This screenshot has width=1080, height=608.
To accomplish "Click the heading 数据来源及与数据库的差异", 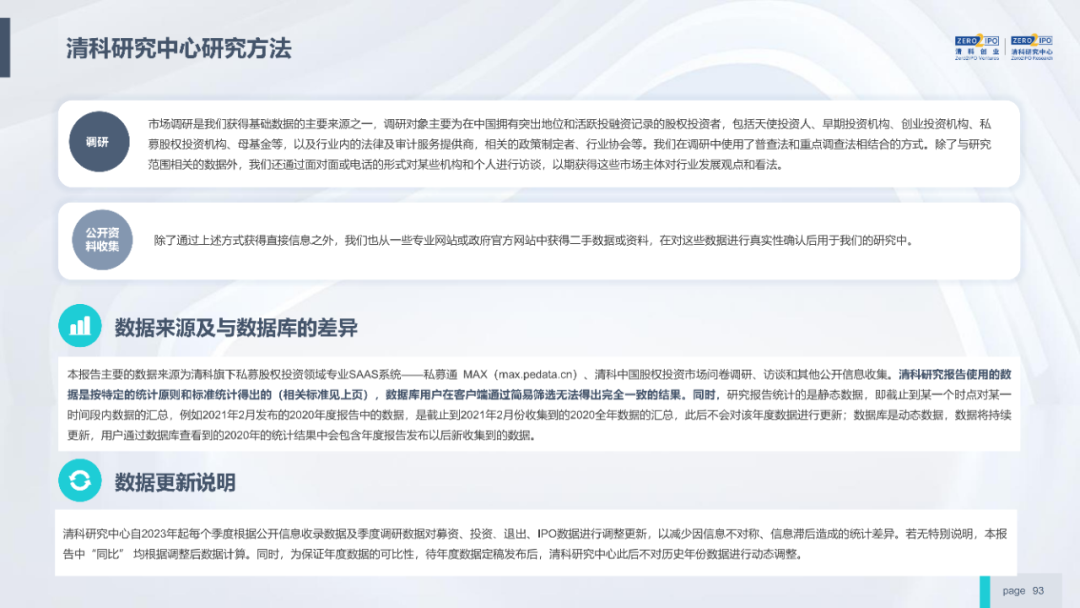I will [x=236, y=328].
